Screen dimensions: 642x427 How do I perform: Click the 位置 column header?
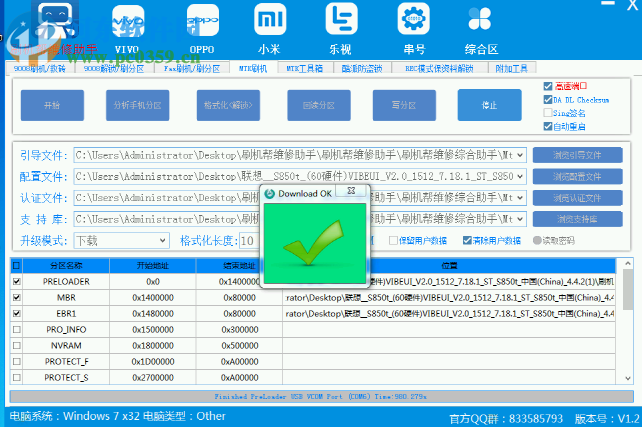[449, 266]
